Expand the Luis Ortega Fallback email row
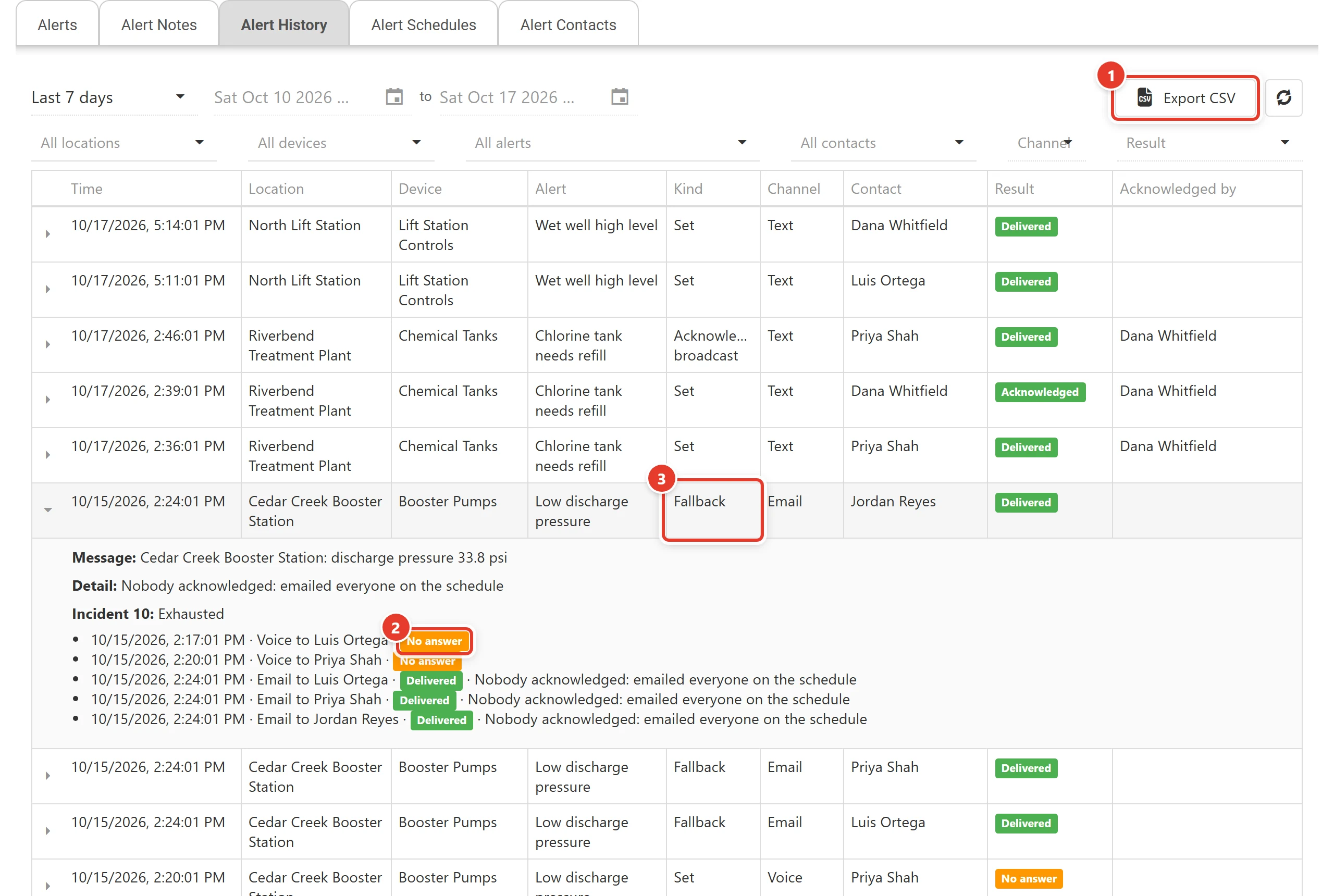This screenshot has height=896, width=1334. coord(48,831)
